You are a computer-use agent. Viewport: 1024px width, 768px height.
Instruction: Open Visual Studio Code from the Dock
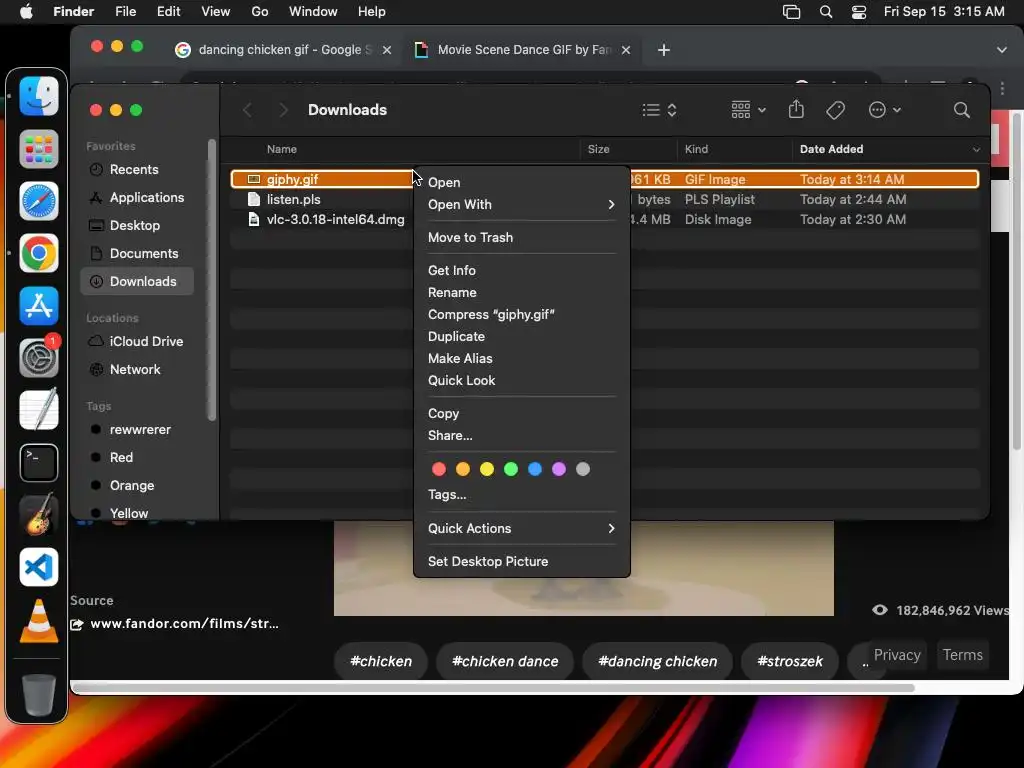tap(39, 567)
